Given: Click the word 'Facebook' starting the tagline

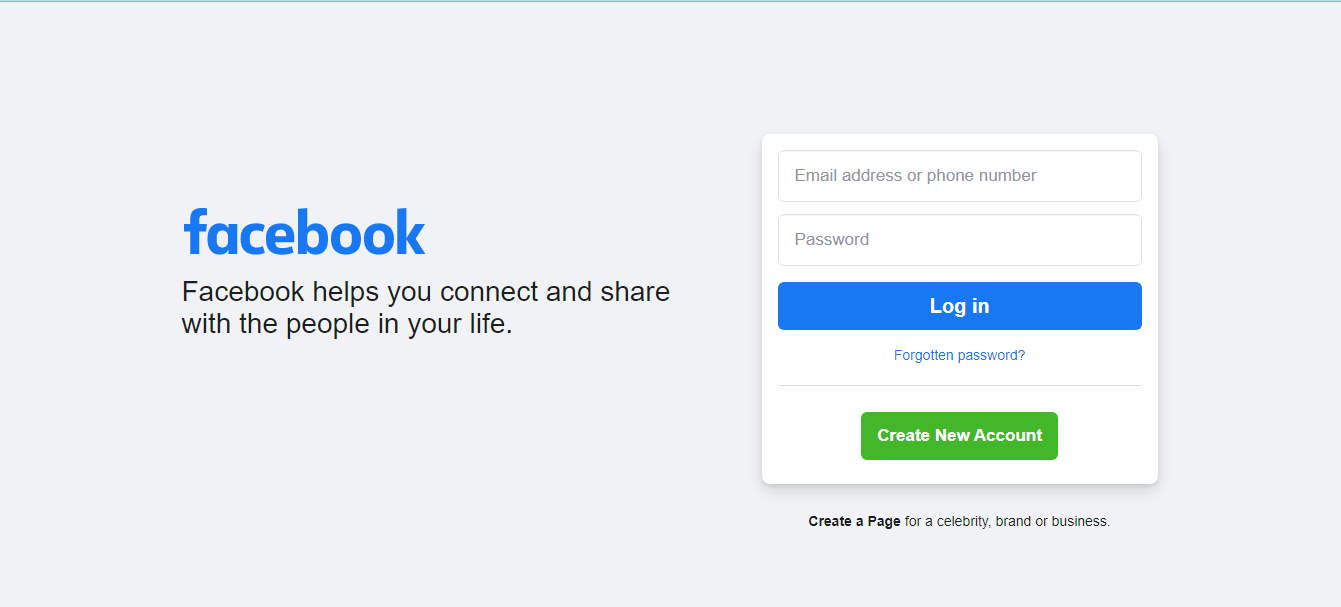Looking at the screenshot, I should click(x=243, y=292).
